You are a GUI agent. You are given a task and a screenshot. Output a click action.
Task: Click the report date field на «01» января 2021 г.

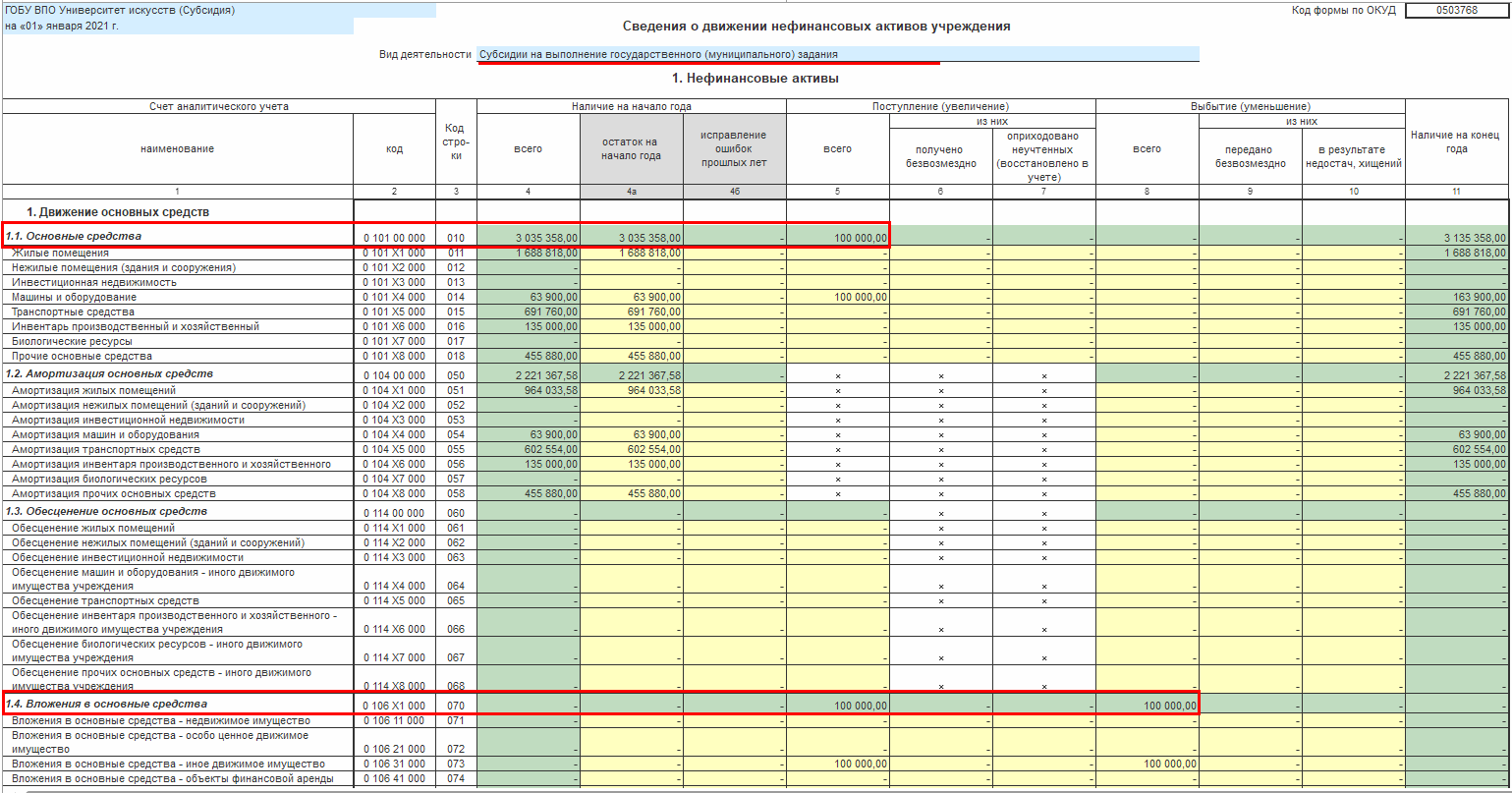pyautogui.click(x=178, y=27)
